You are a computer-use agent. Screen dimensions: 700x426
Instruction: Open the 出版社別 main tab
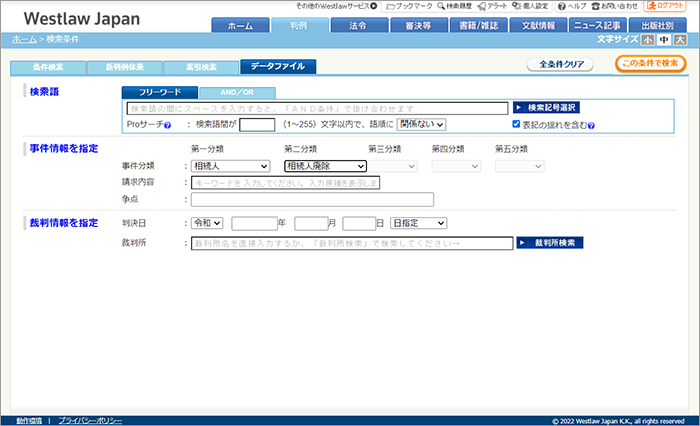(658, 25)
